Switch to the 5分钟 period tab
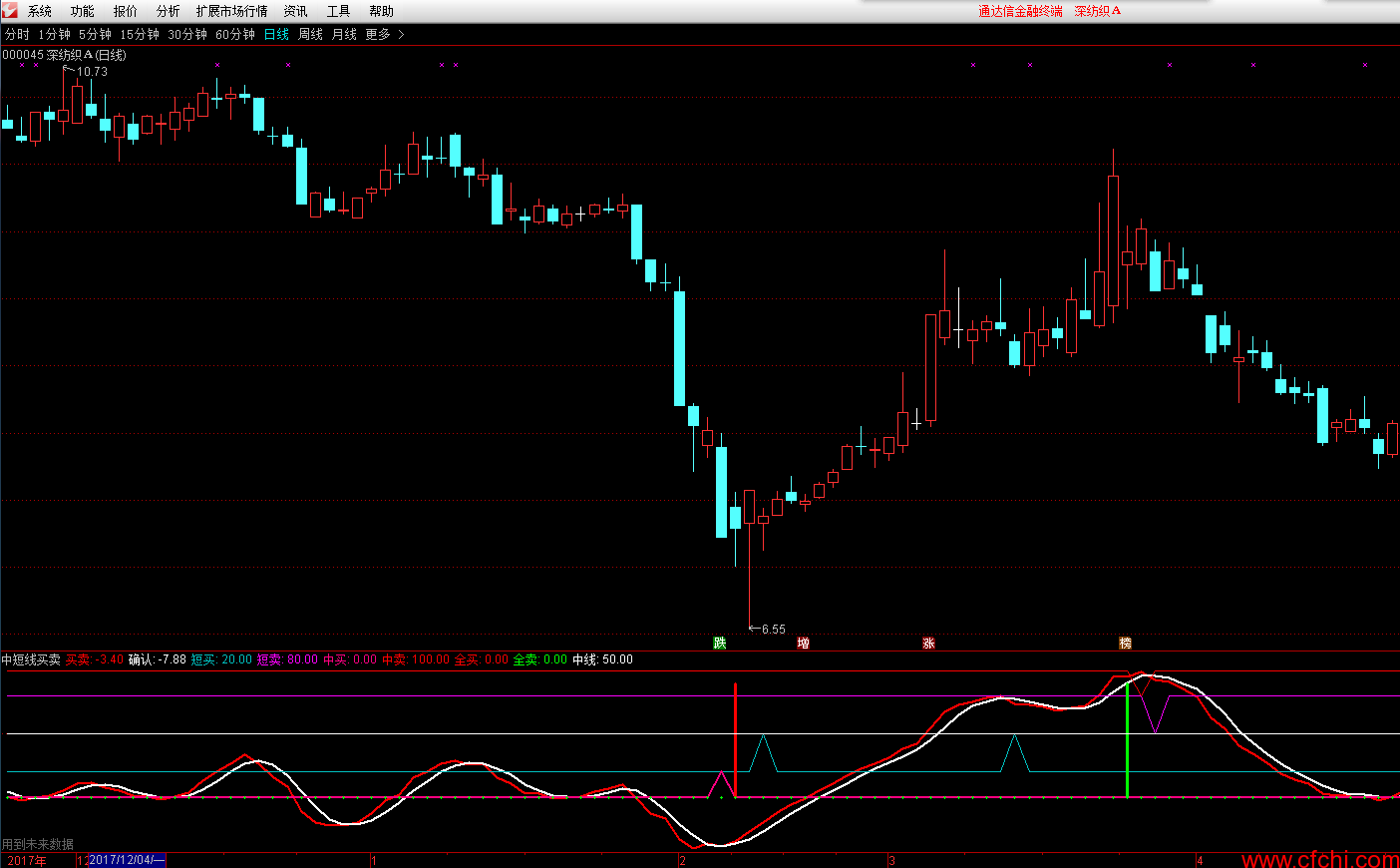Image resolution: width=1400 pixels, height=868 pixels. pyautogui.click(x=96, y=34)
